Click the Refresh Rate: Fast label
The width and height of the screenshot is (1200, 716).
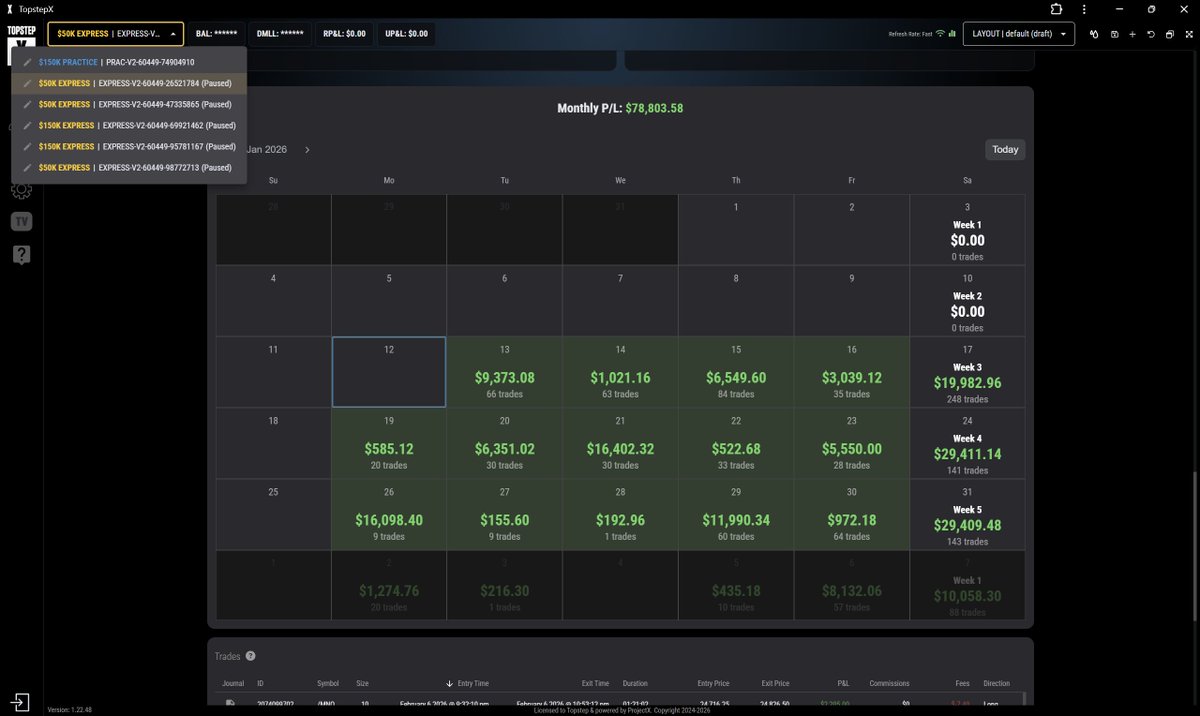(910, 34)
